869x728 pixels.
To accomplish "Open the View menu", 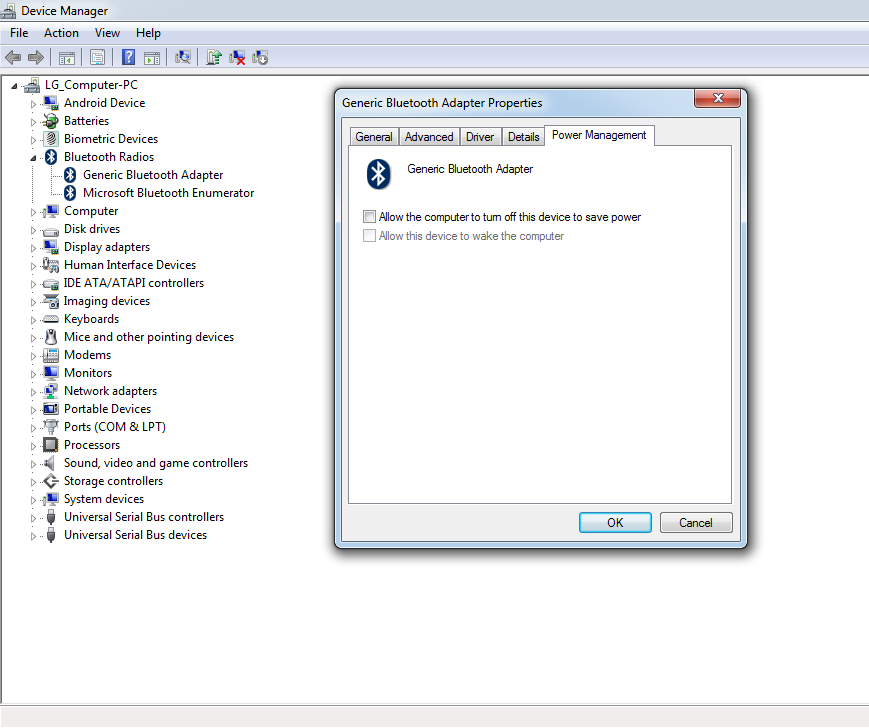I will tap(107, 33).
